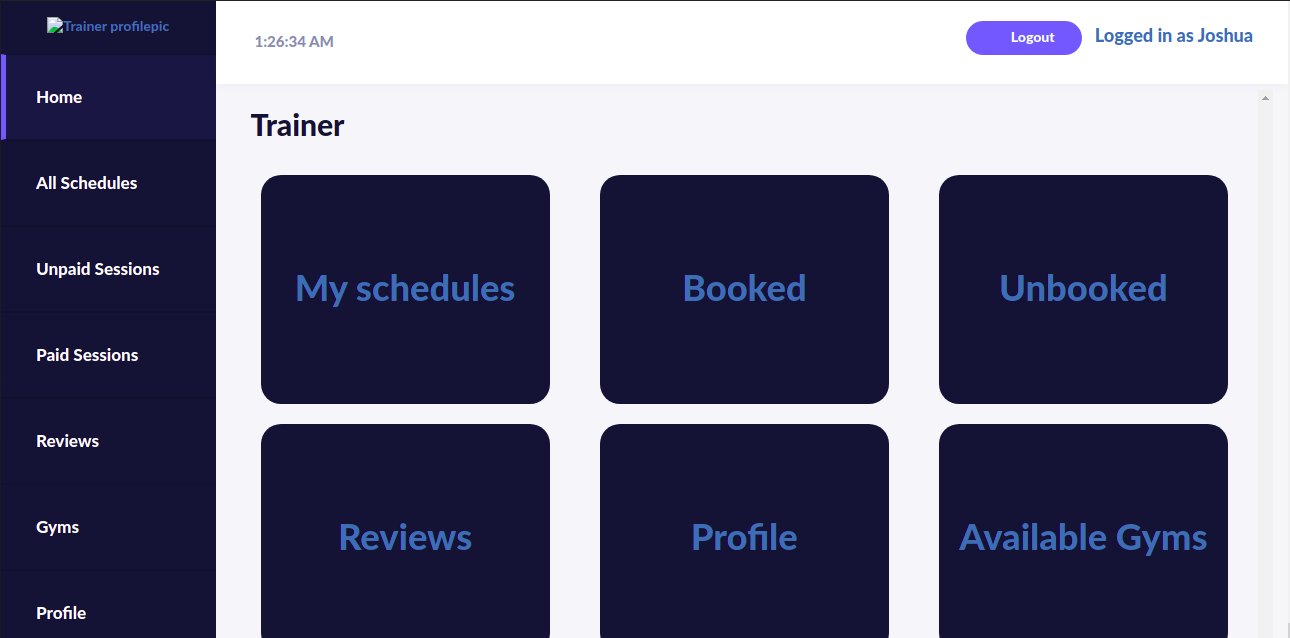Open the Logged in as Joshua link
This screenshot has width=1290, height=638.
(1173, 36)
